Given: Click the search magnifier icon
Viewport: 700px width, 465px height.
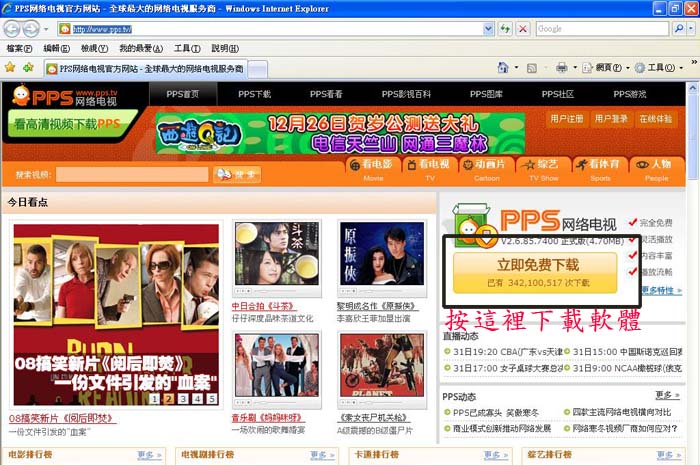Looking at the screenshot, I should pyautogui.click(x=679, y=29).
